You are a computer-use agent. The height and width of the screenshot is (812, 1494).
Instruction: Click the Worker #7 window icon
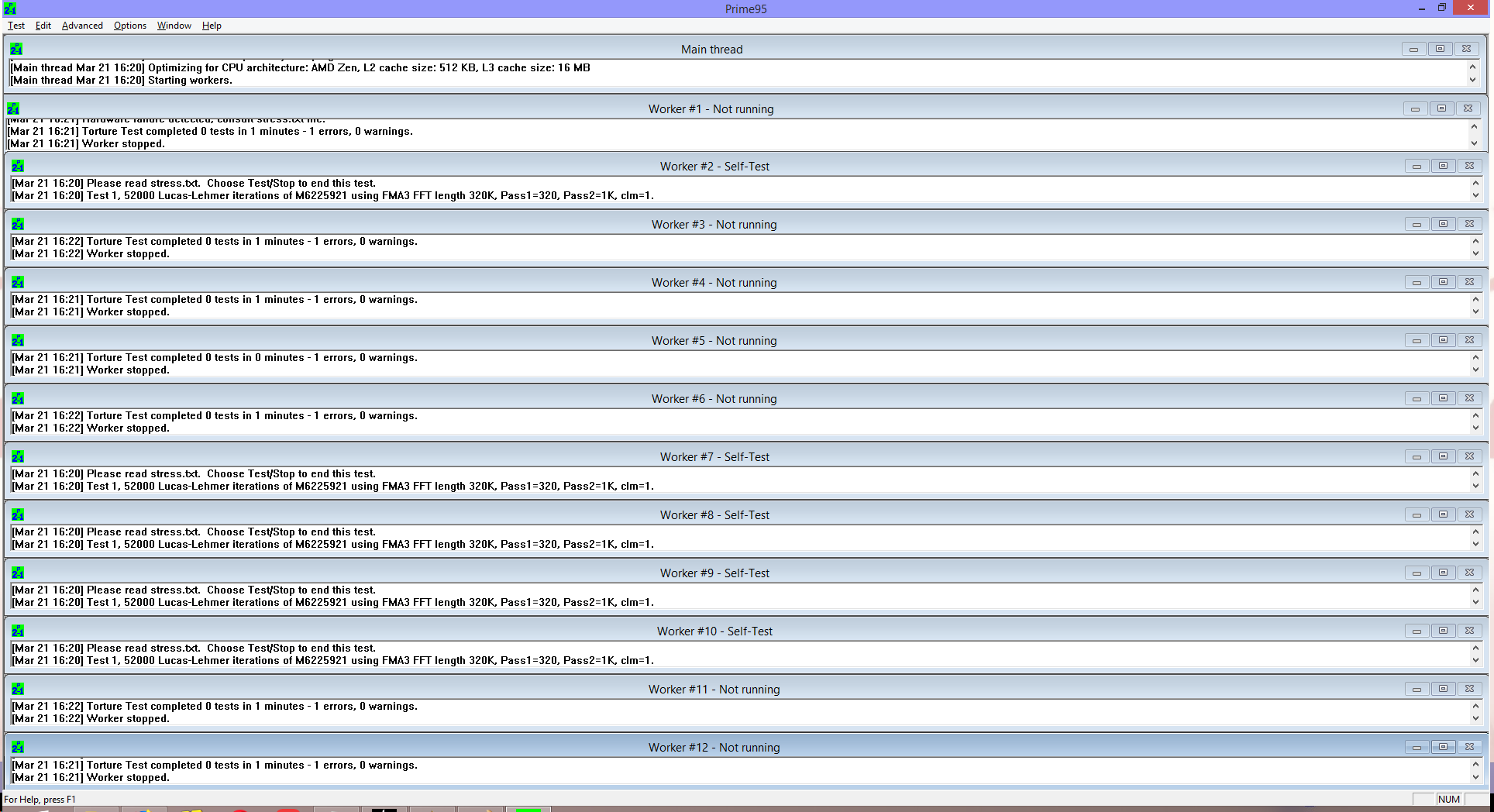point(18,456)
